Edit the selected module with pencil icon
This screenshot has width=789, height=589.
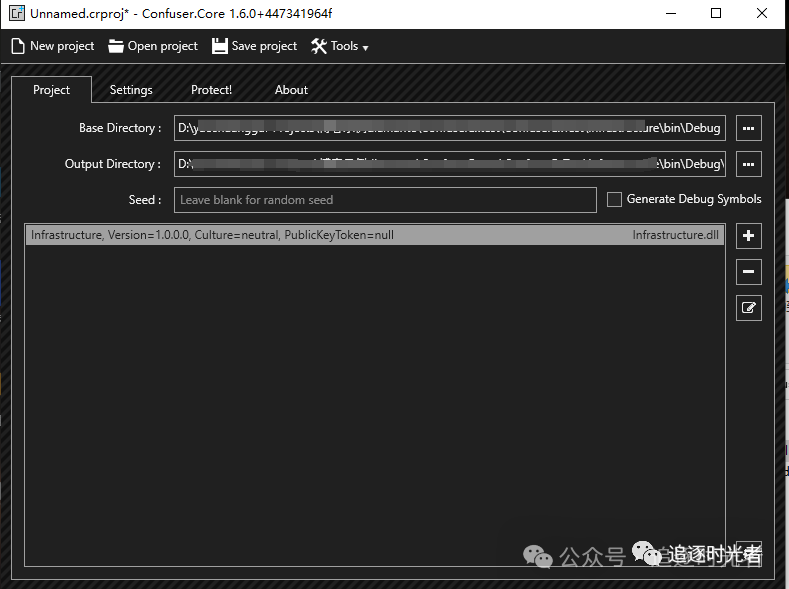748,308
